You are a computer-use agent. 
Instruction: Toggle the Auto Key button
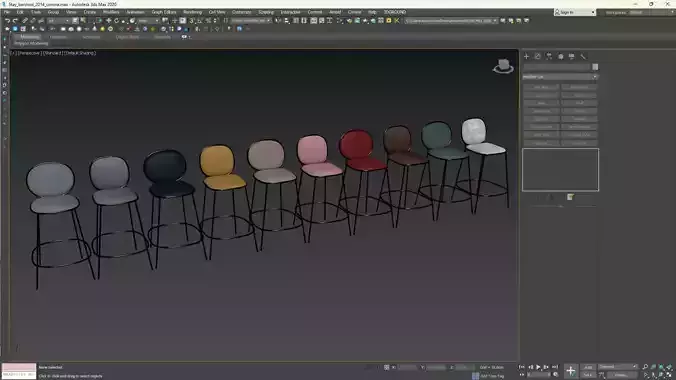point(588,367)
